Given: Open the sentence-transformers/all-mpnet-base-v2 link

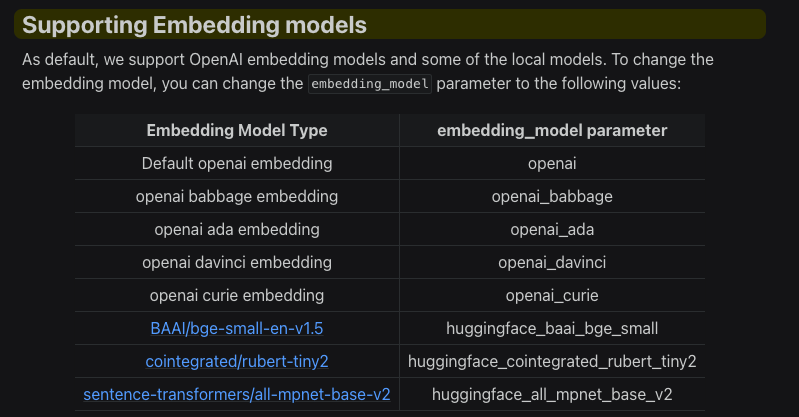Looking at the screenshot, I should pos(236,395).
